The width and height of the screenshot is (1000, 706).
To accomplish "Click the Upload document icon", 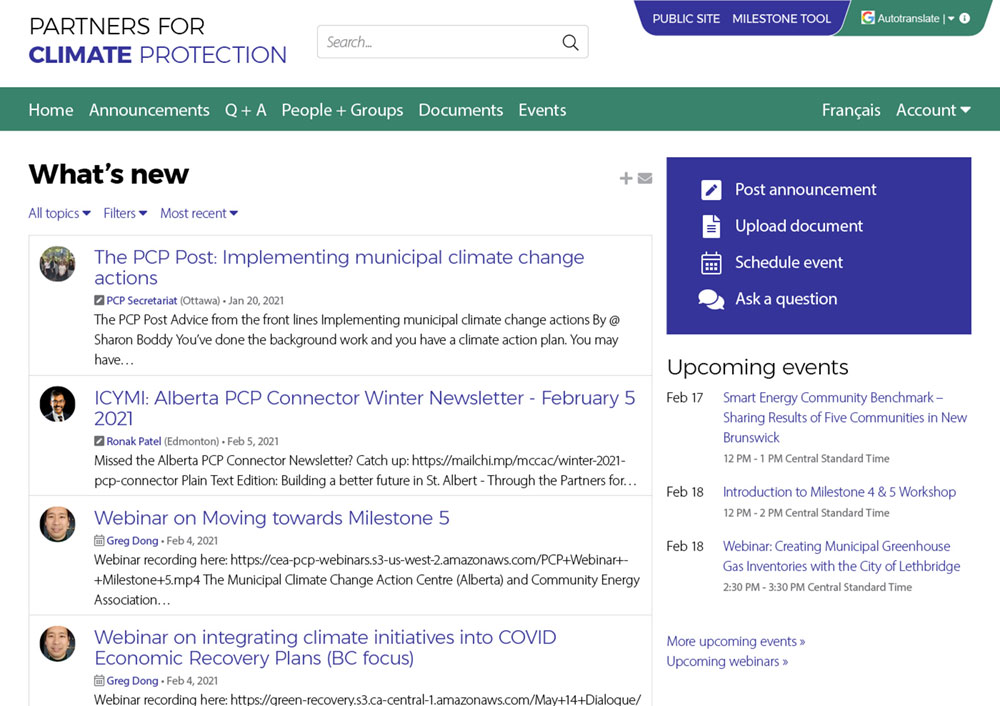I will coord(711,226).
